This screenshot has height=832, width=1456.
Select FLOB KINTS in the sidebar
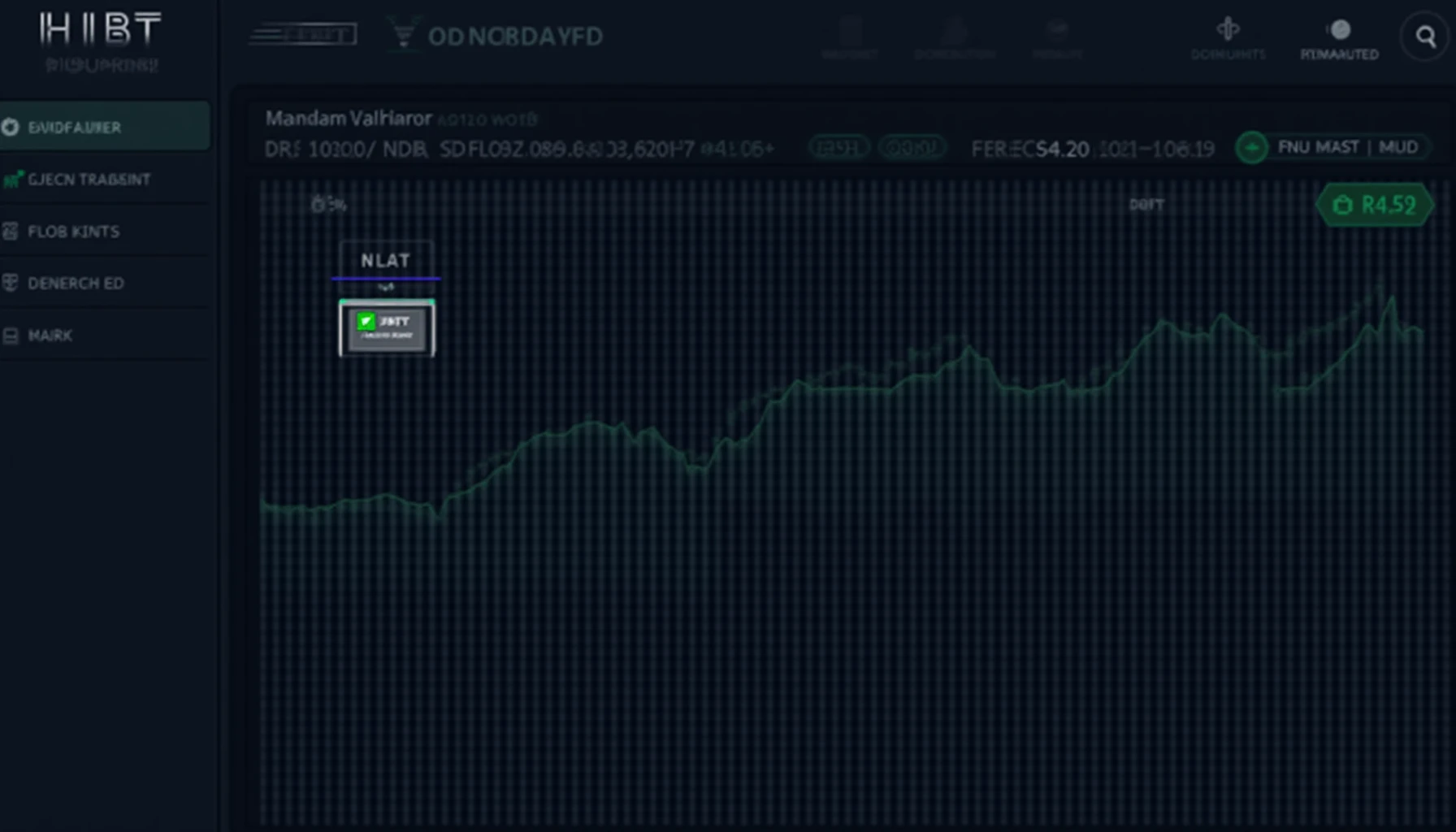(105, 232)
